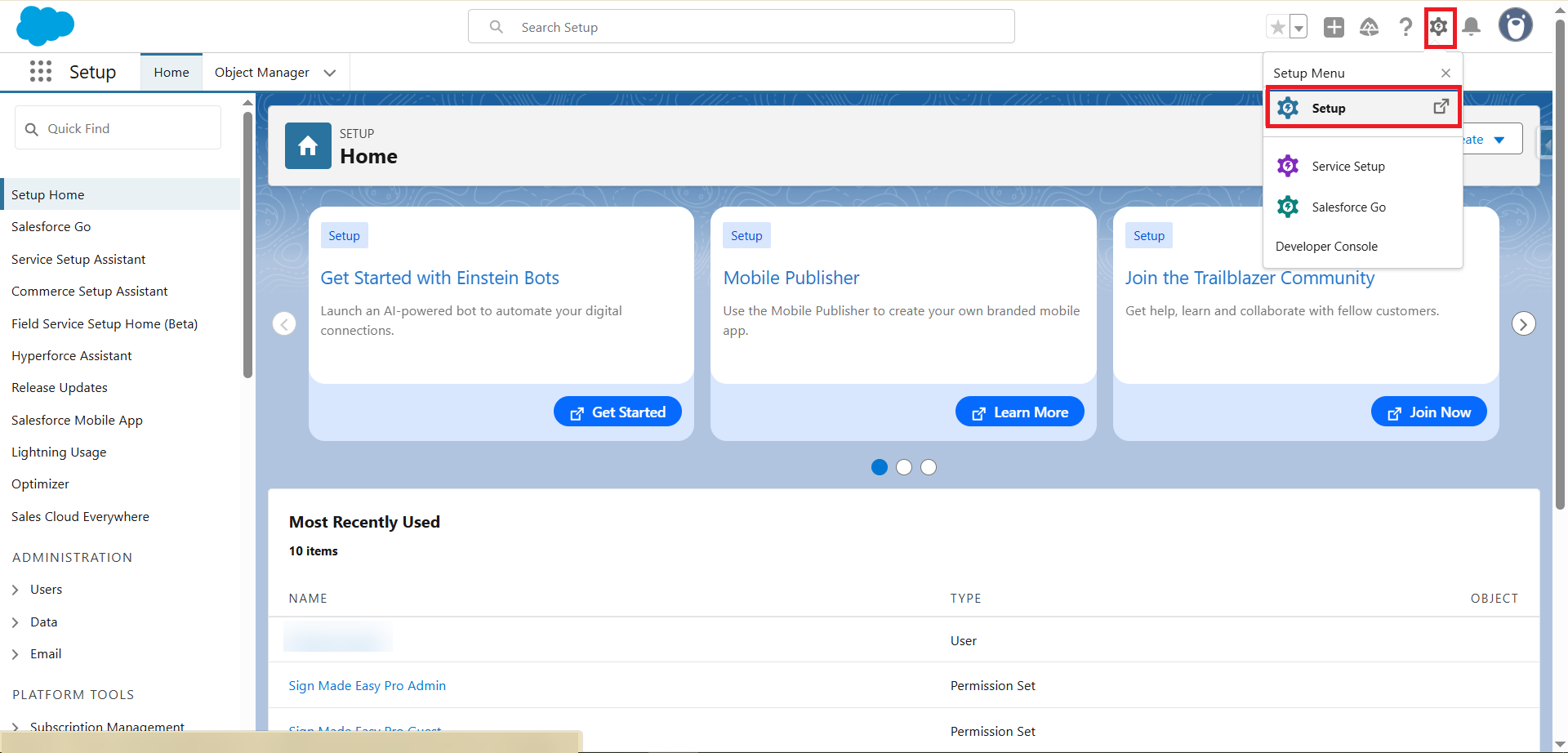
Task: Select the first carousel page dot
Action: [880, 467]
